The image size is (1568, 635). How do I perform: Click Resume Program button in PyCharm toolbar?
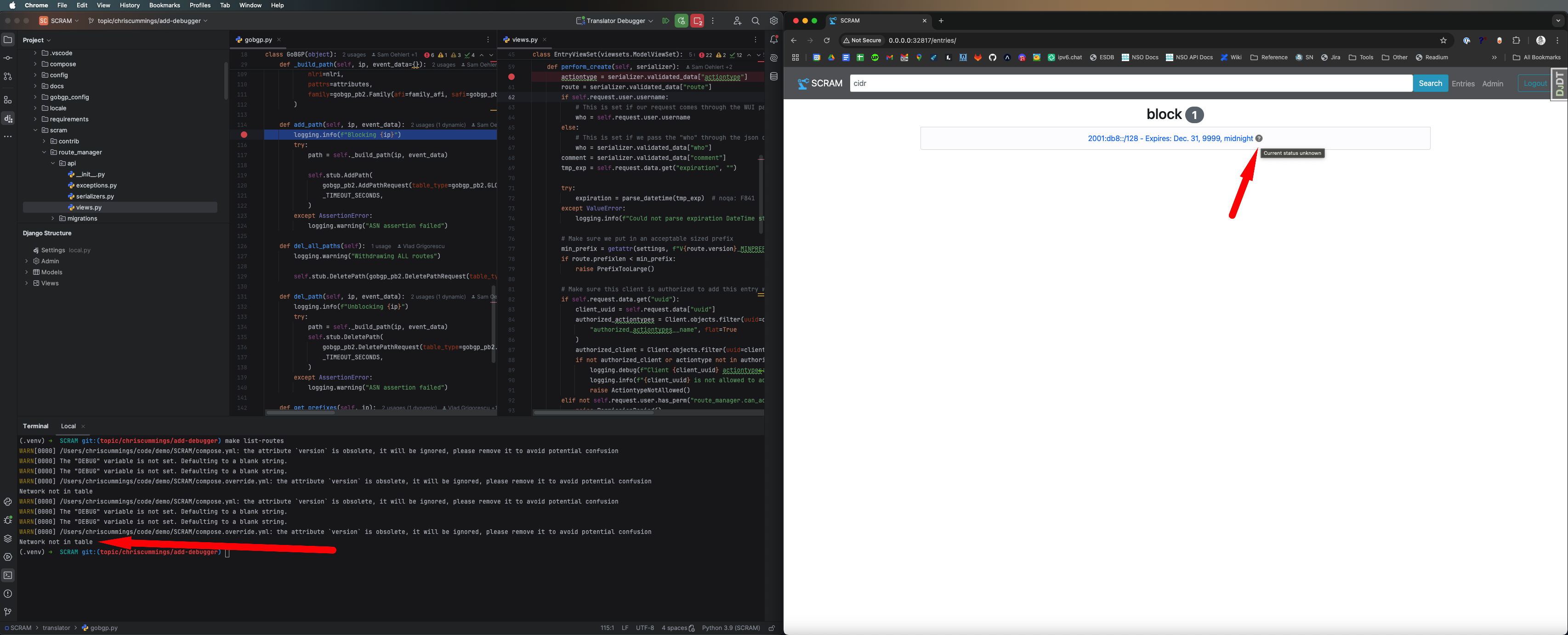665,21
